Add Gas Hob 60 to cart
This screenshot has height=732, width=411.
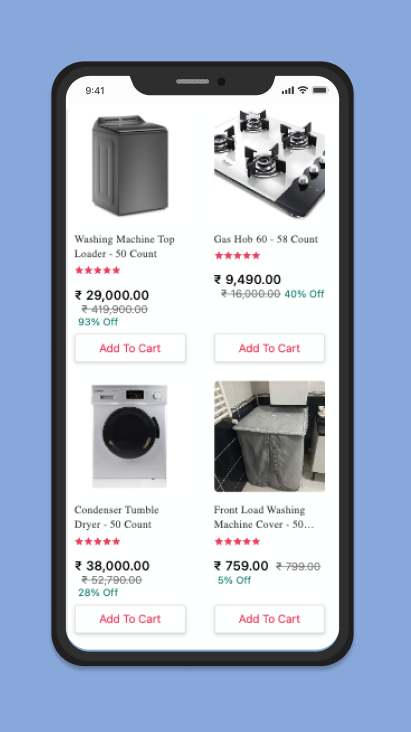tap(269, 348)
